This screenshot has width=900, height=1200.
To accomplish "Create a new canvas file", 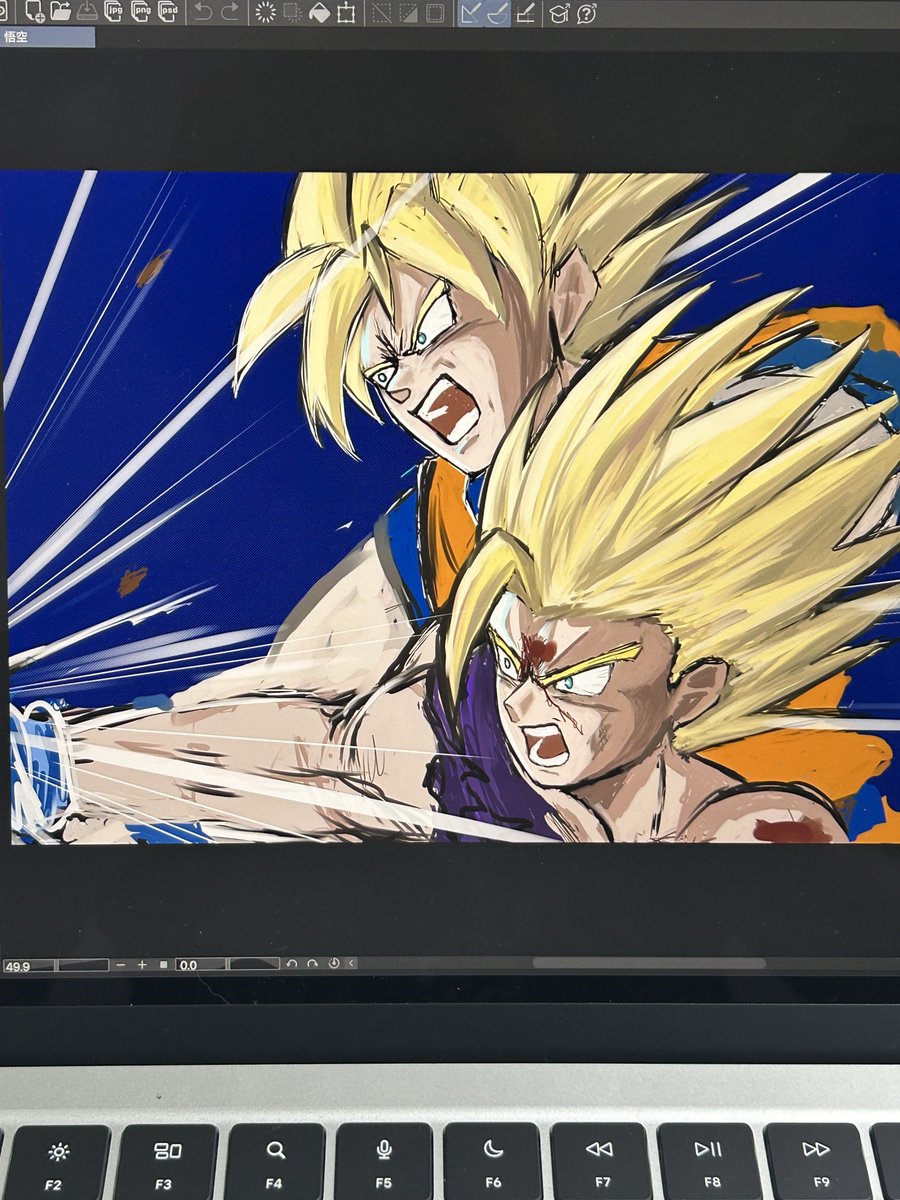I will pos(35,12).
